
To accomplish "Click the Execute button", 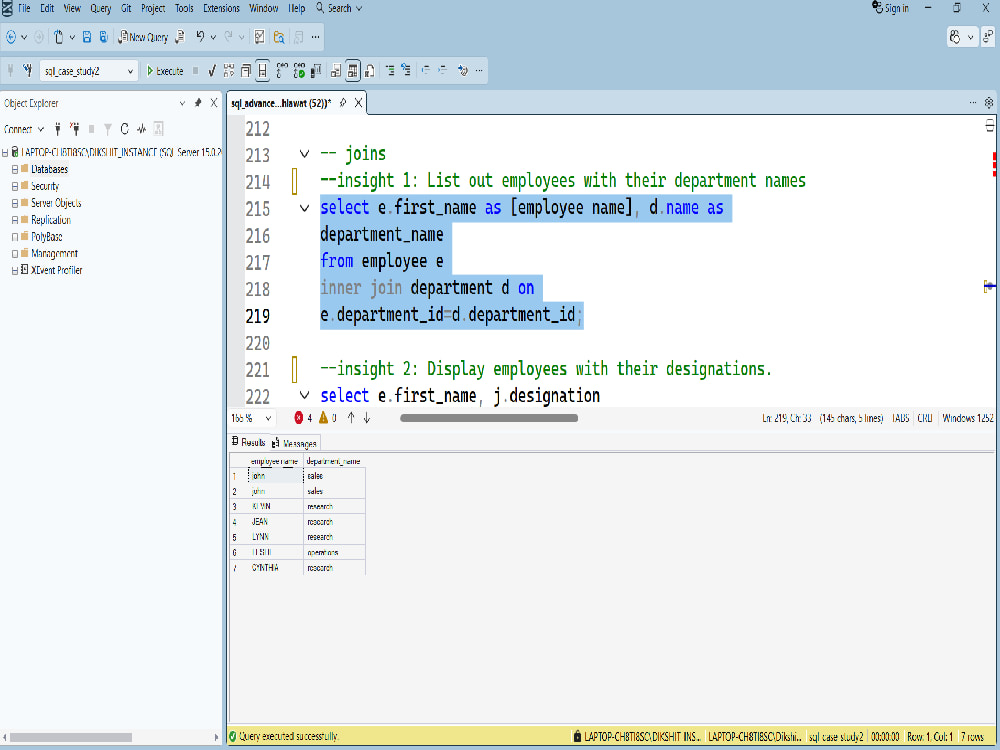I will click(165, 71).
